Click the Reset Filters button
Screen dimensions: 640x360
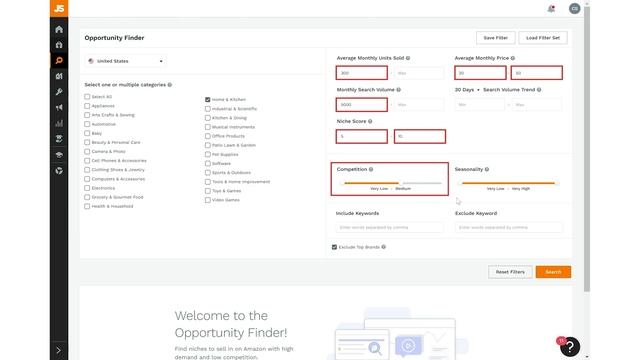click(510, 272)
